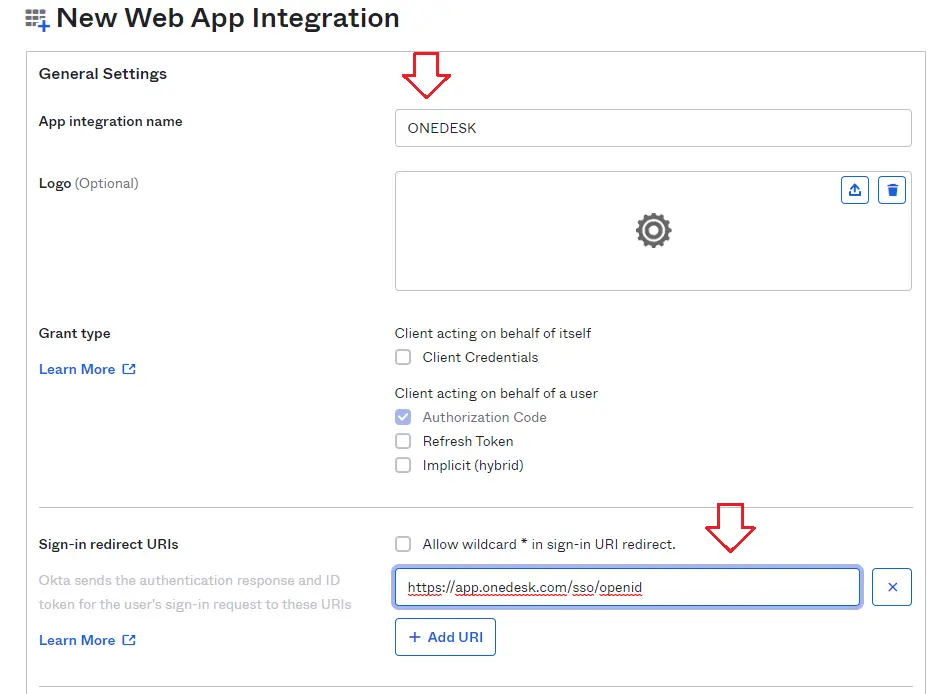The width and height of the screenshot is (933, 694).
Task: Focus the App integration name field
Action: pyautogui.click(x=652, y=128)
